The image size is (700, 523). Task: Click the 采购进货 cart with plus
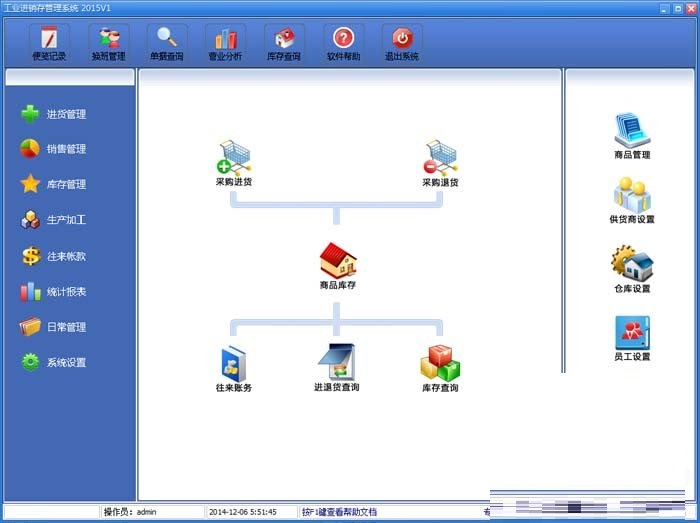pyautogui.click(x=234, y=163)
